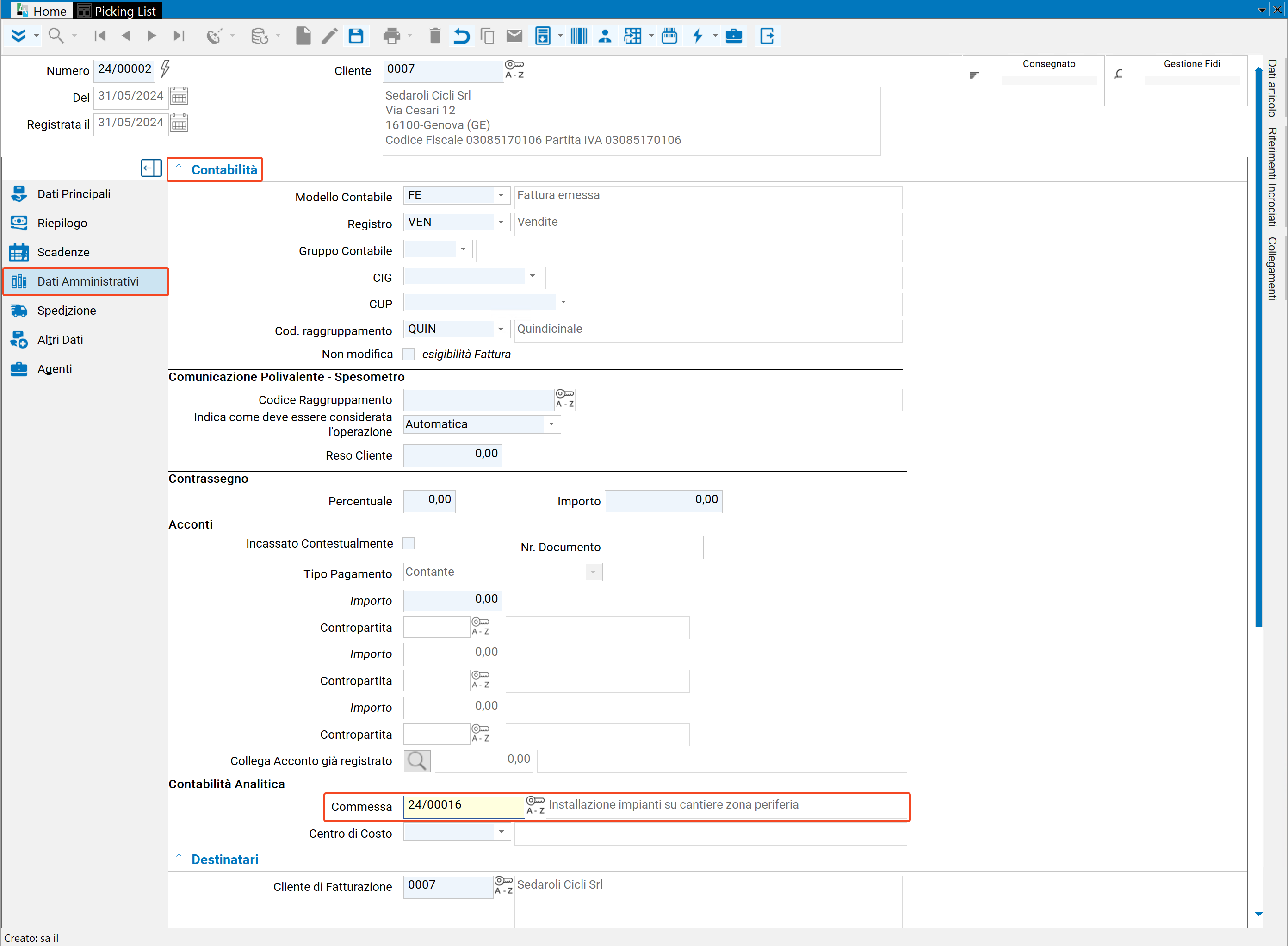Screen dimensions: 1288x946
Task: Click the Gestione Fidi link
Action: 1191,64
